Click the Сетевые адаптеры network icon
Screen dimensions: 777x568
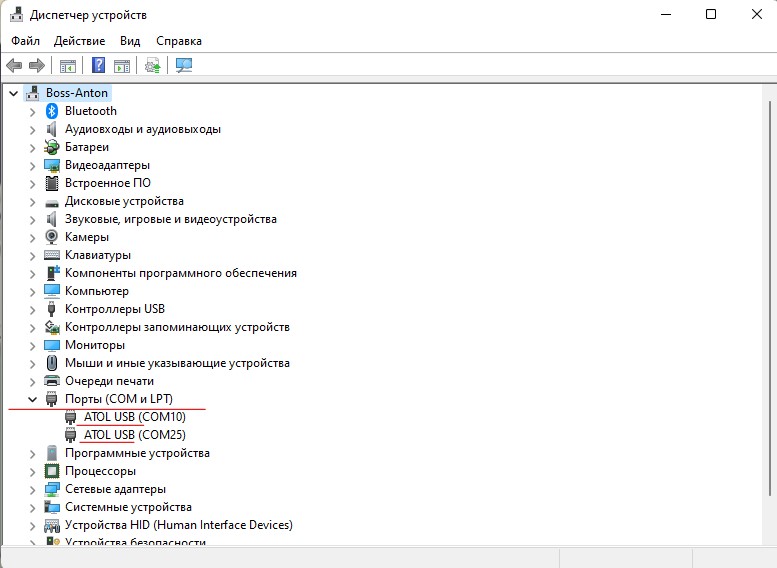tap(52, 489)
